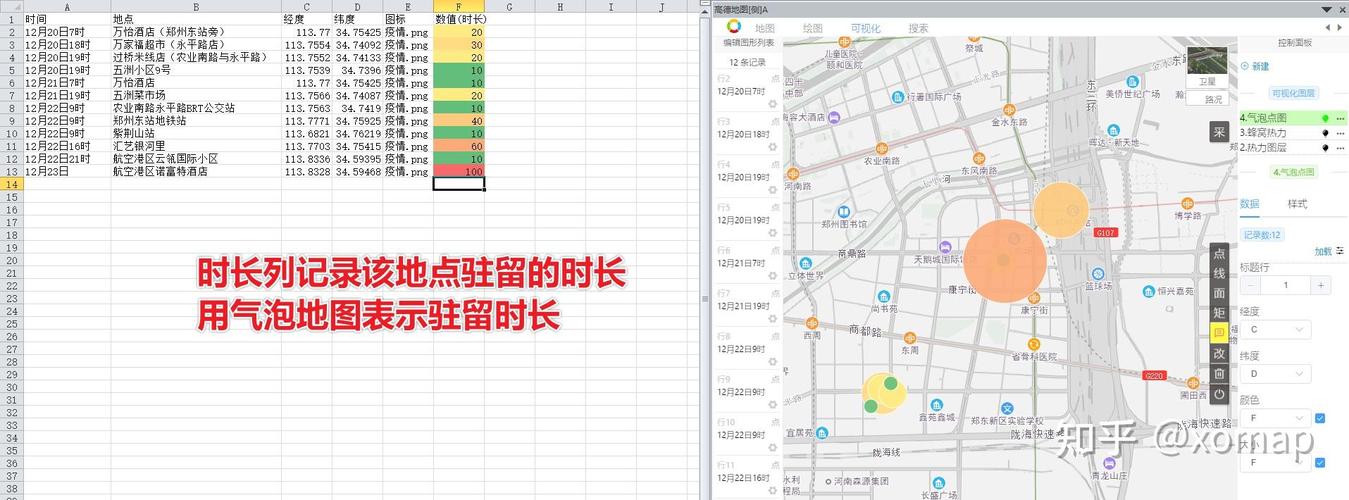Click 可视化图层 section label
Viewport: 1349px width, 500px height.
click(x=1294, y=92)
